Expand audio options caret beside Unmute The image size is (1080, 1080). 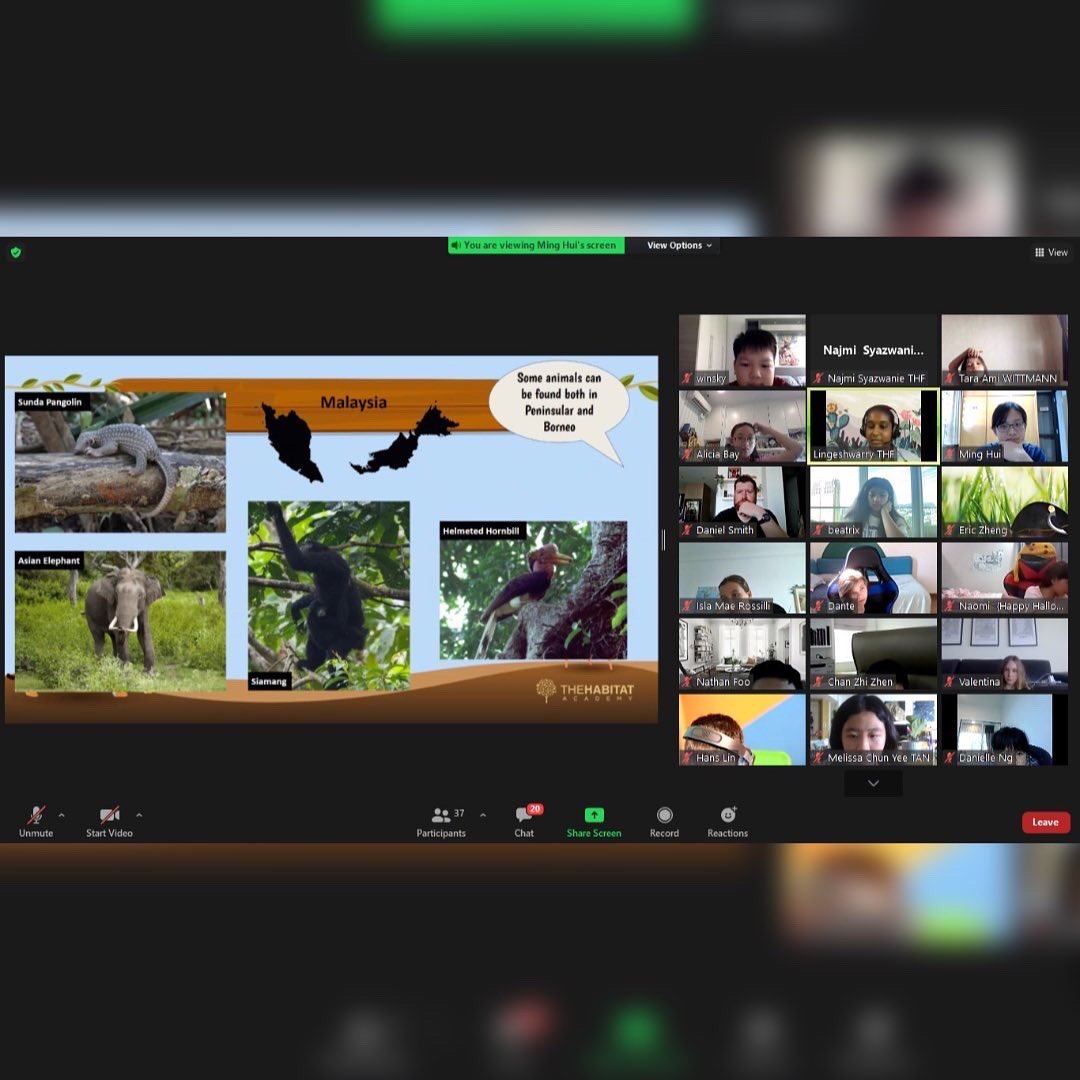pos(61,815)
